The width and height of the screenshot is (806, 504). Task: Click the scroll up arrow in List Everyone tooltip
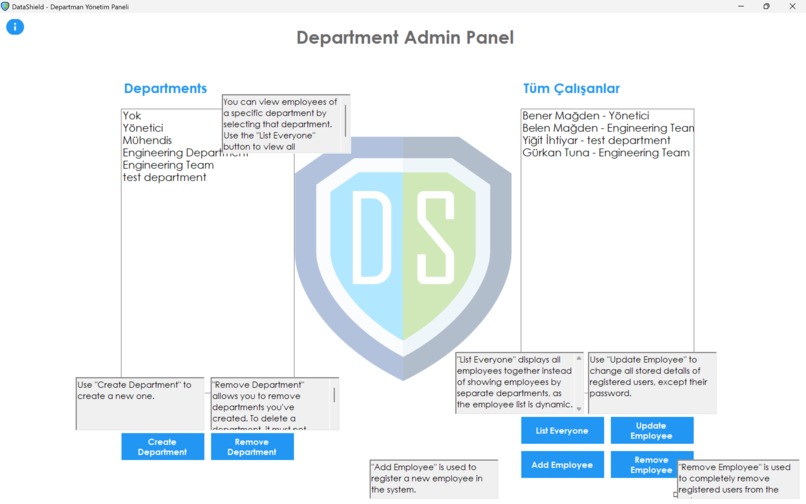pyautogui.click(x=579, y=358)
